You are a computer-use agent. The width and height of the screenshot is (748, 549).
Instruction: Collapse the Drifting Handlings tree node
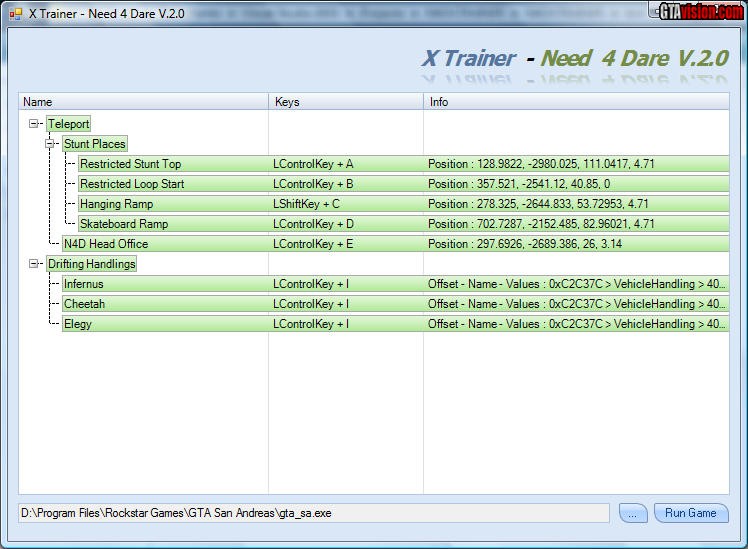point(35,264)
